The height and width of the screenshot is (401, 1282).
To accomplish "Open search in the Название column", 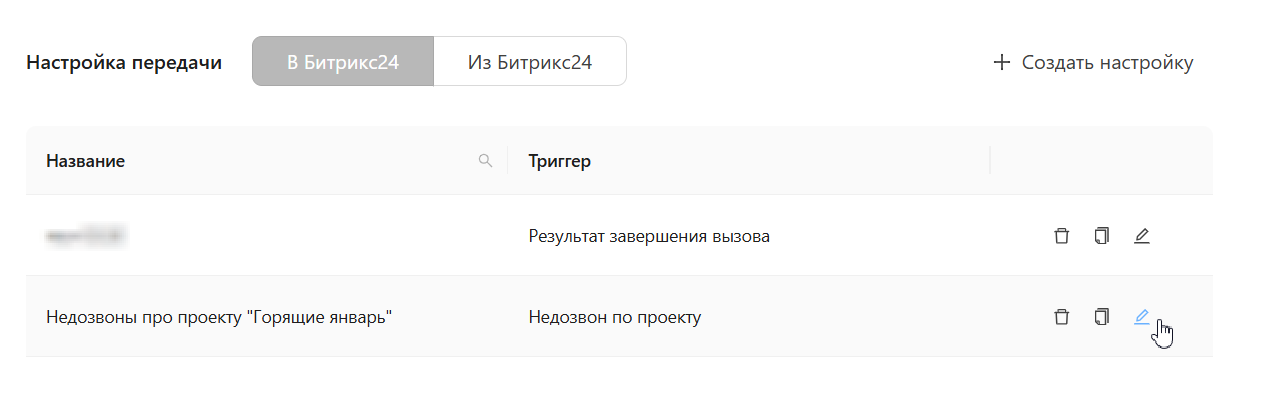I will (486, 160).
